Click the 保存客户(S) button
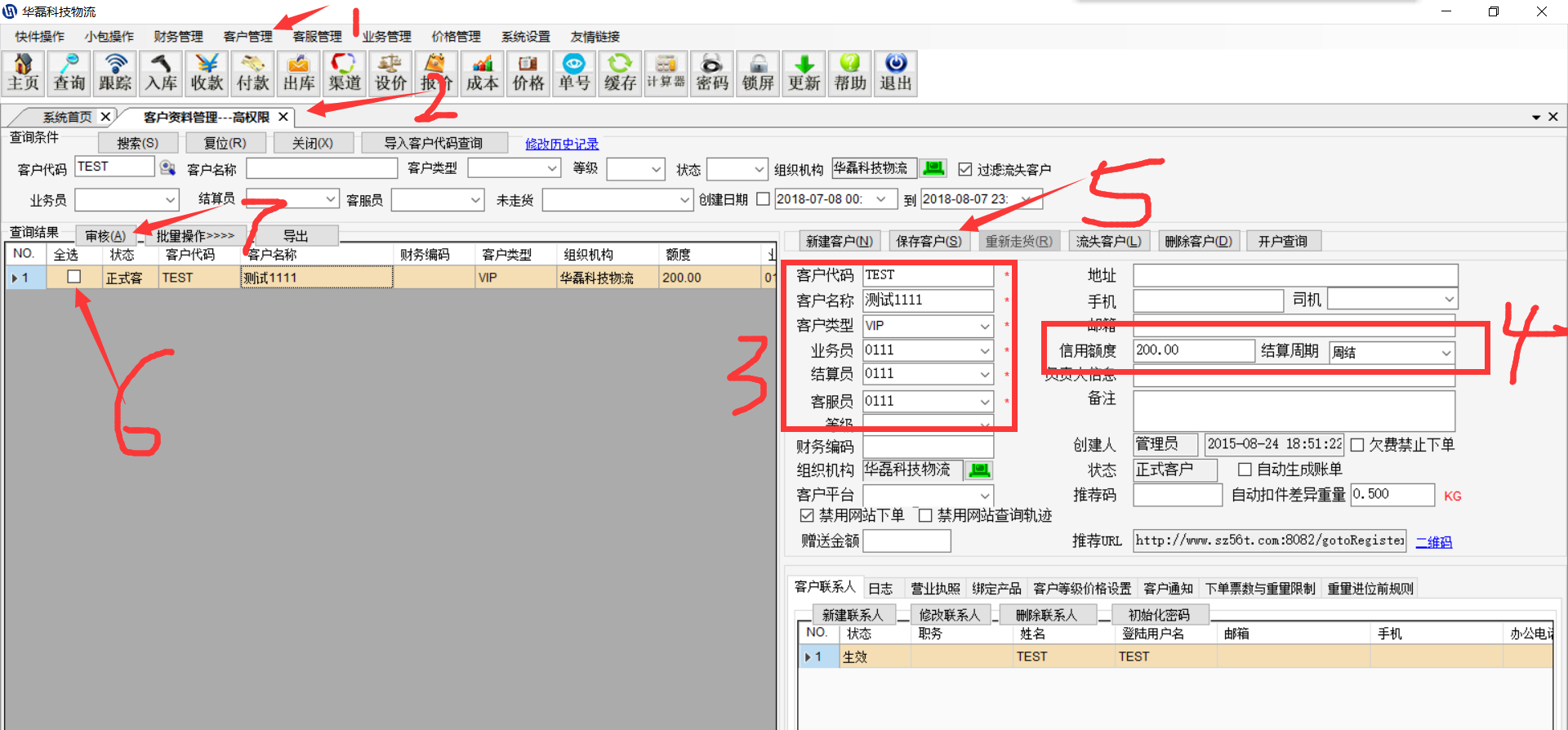Image resolution: width=1568 pixels, height=730 pixels. (x=929, y=242)
